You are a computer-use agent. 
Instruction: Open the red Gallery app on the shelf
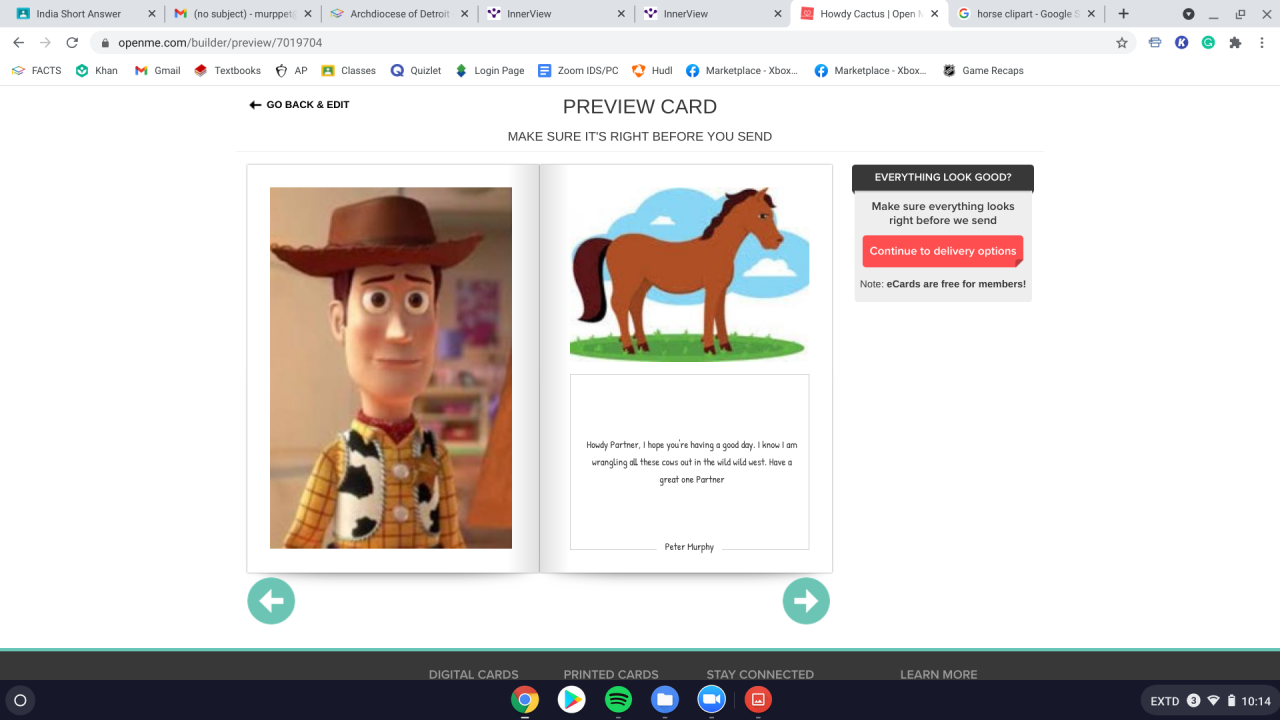coord(758,700)
